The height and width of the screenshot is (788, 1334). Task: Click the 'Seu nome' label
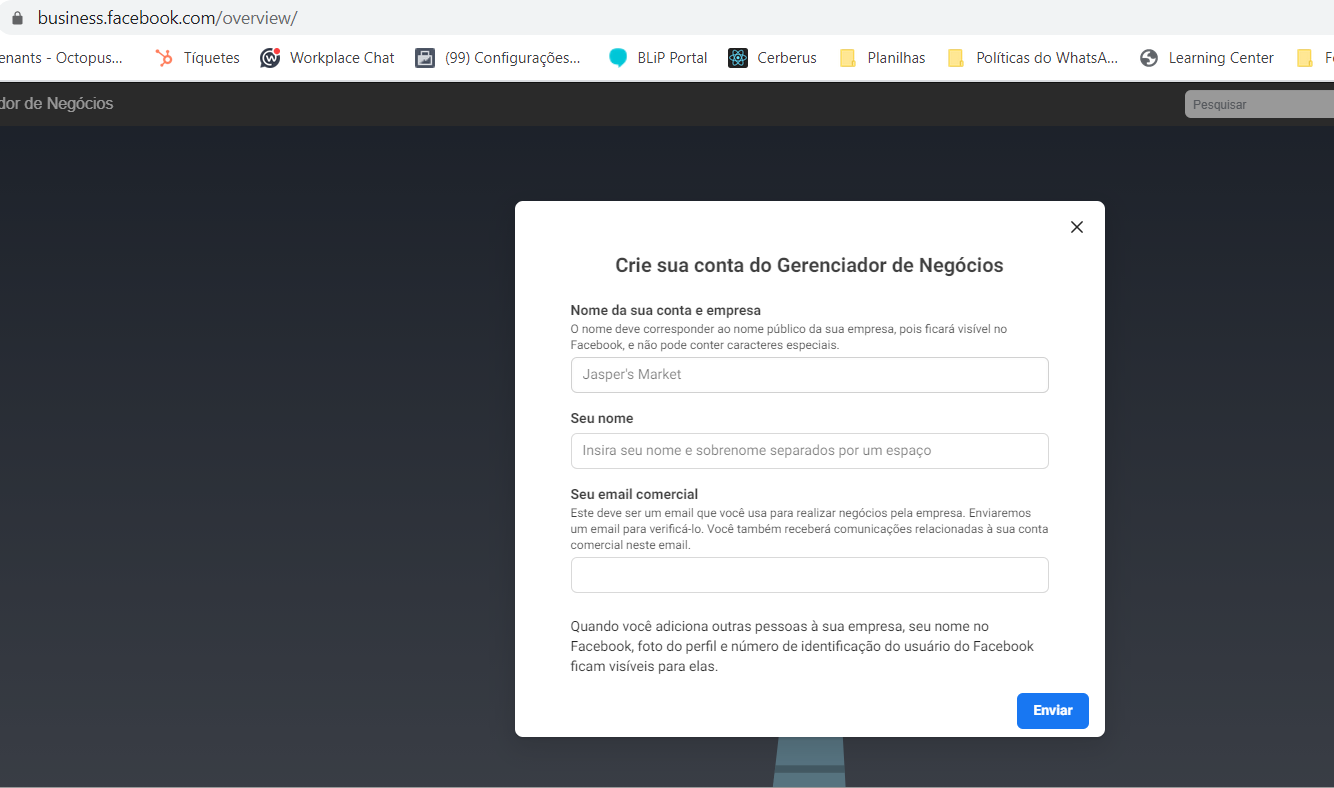pos(602,418)
